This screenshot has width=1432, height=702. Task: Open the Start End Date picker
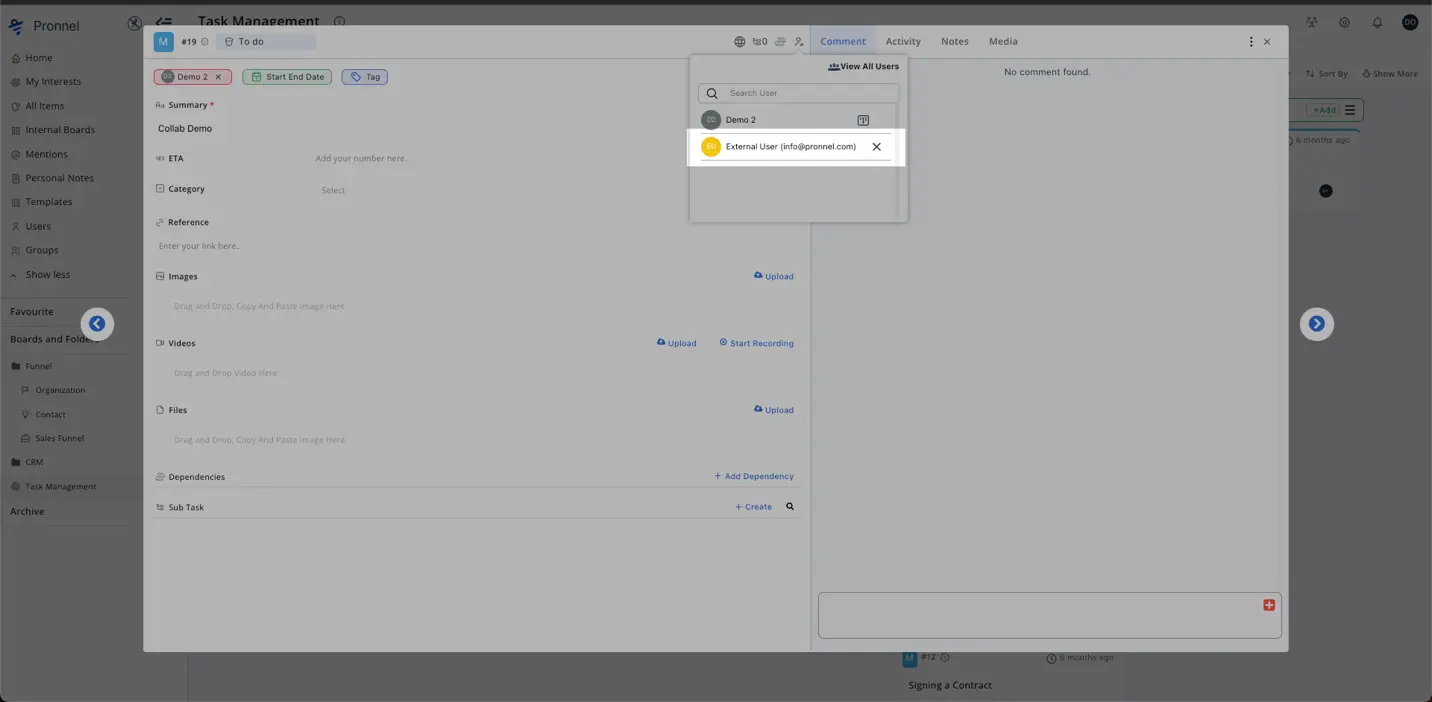pyautogui.click(x=287, y=77)
